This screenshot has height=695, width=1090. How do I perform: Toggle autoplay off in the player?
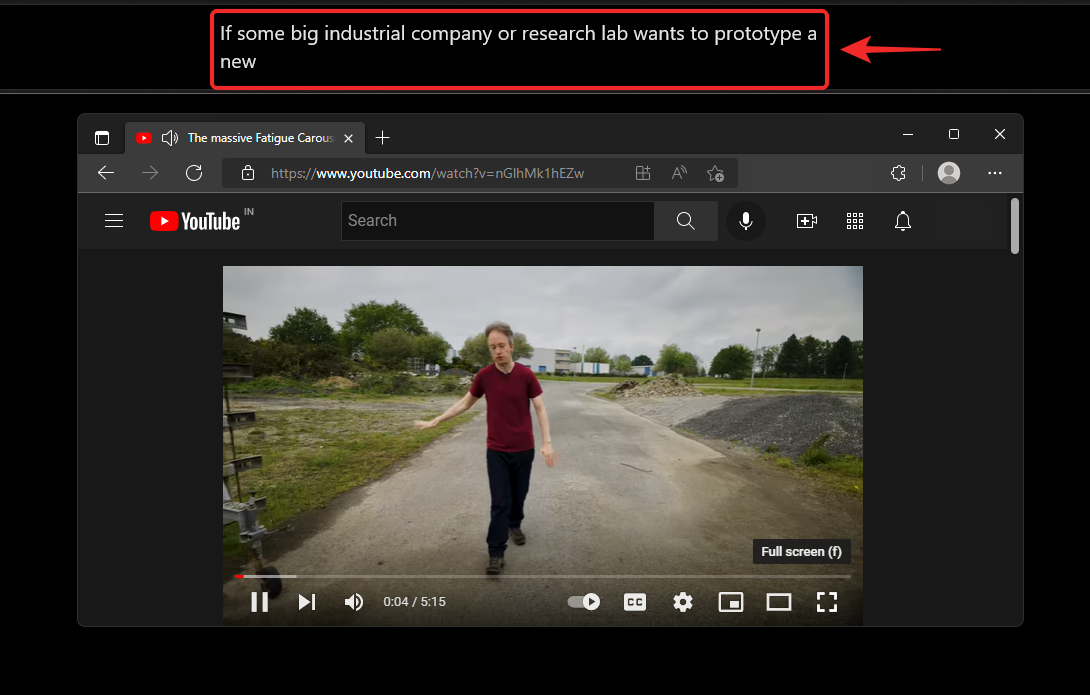(x=583, y=601)
